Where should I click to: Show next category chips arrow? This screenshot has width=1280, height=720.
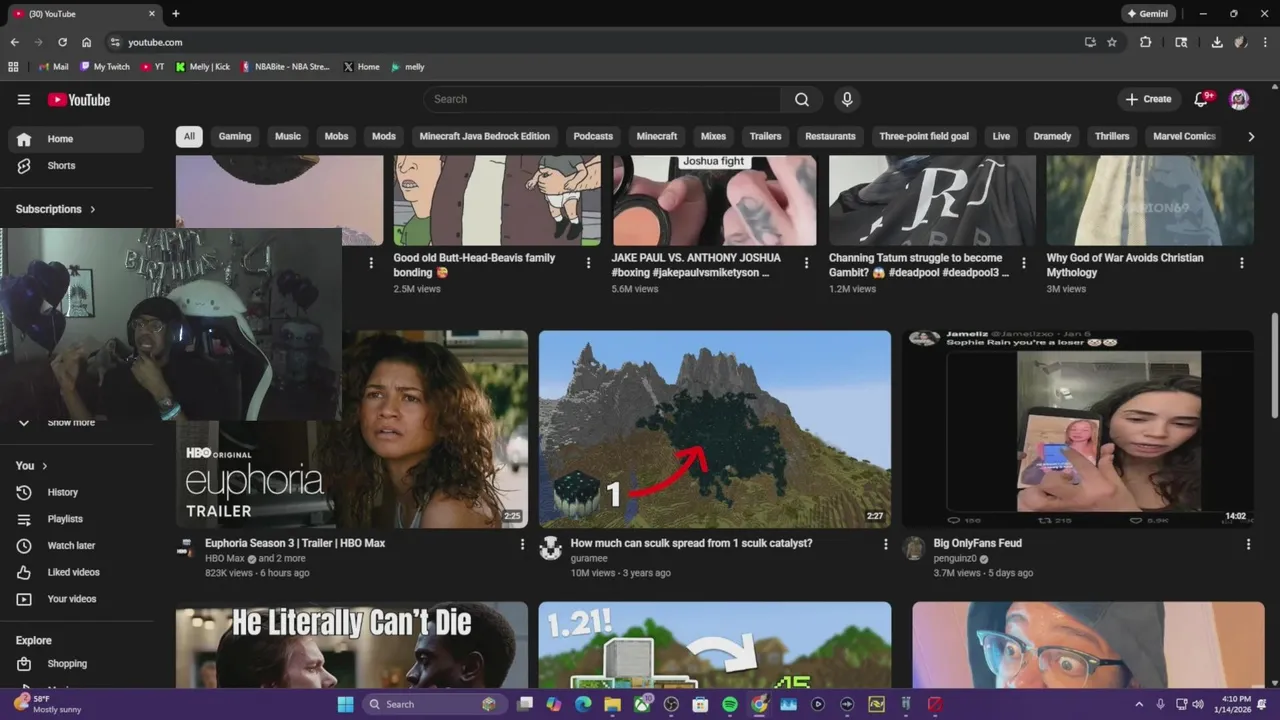click(1250, 137)
